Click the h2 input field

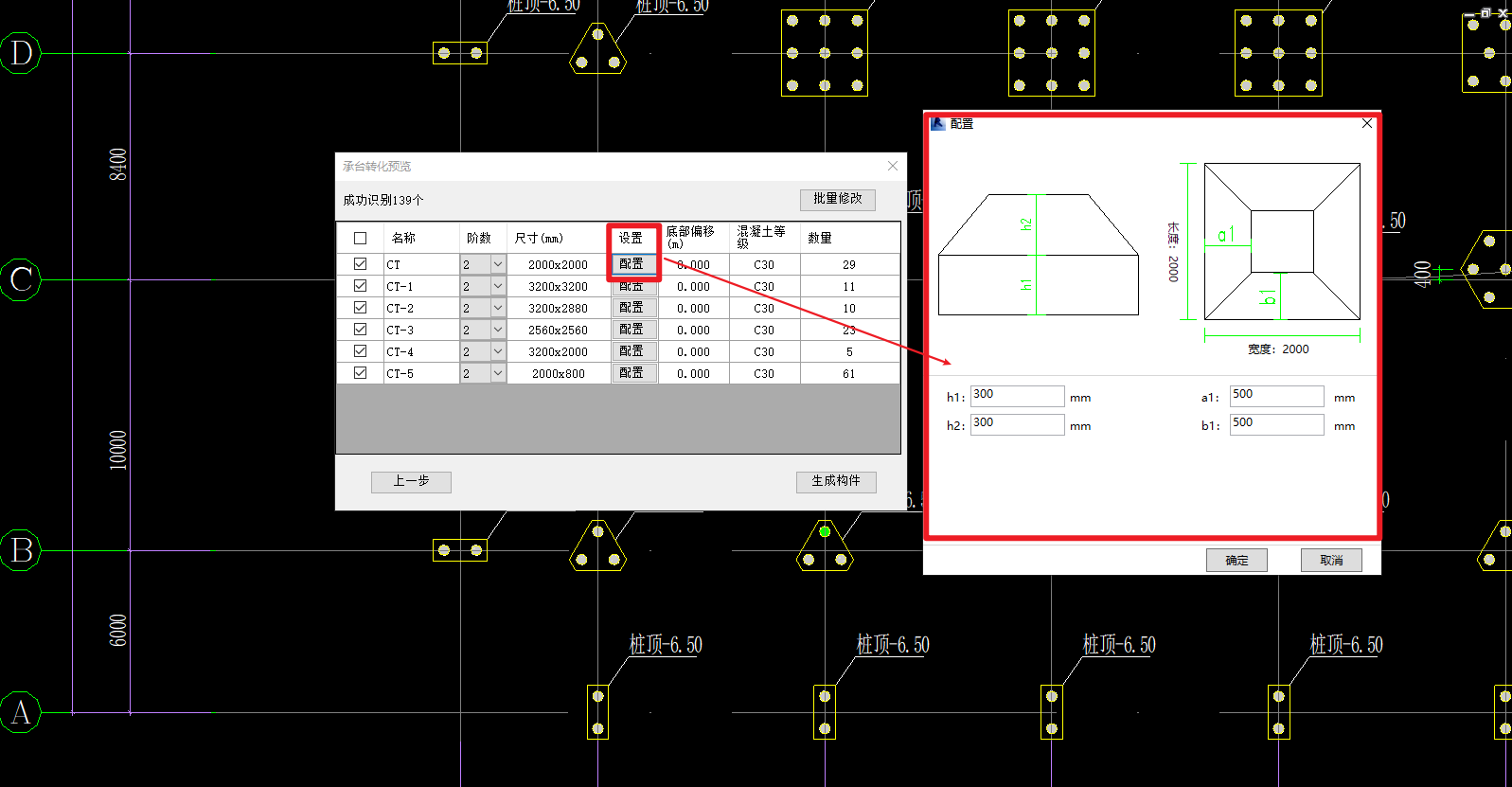click(1017, 424)
